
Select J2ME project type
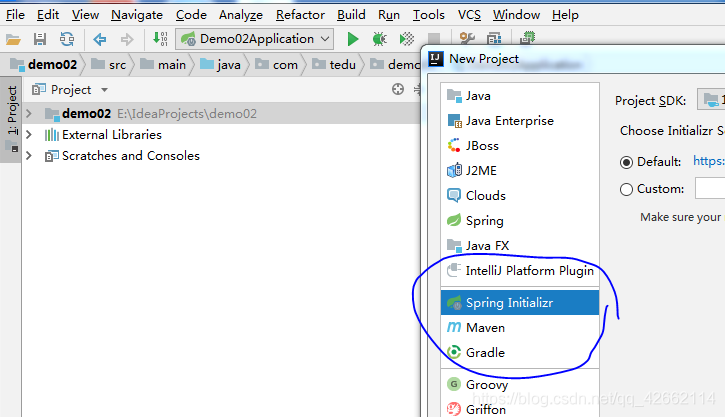pos(520,171)
